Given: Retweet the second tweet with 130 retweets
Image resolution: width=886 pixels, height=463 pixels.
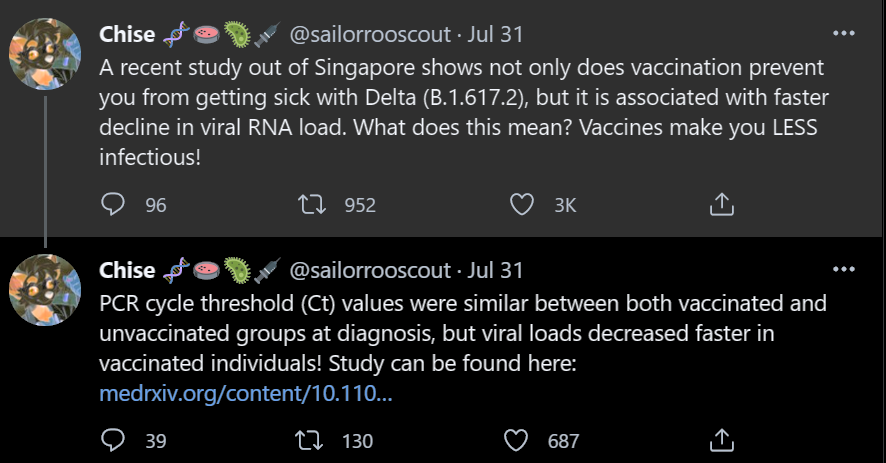Looking at the screenshot, I should (x=313, y=440).
